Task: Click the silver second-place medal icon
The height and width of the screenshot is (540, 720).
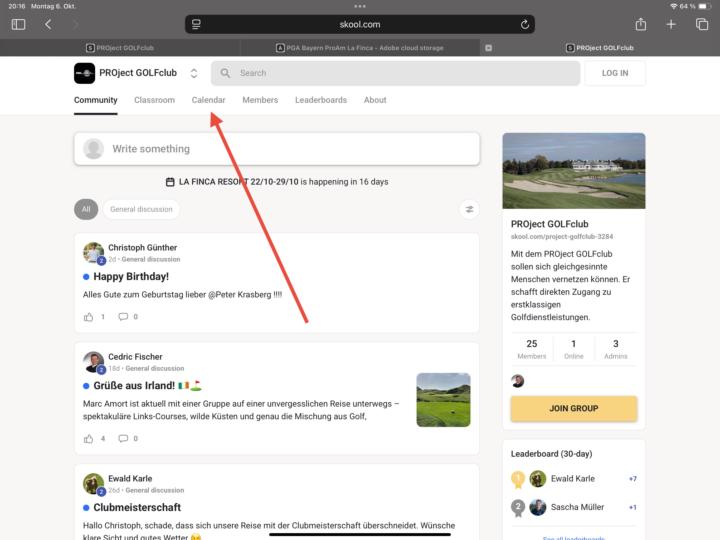Action: 518,508
